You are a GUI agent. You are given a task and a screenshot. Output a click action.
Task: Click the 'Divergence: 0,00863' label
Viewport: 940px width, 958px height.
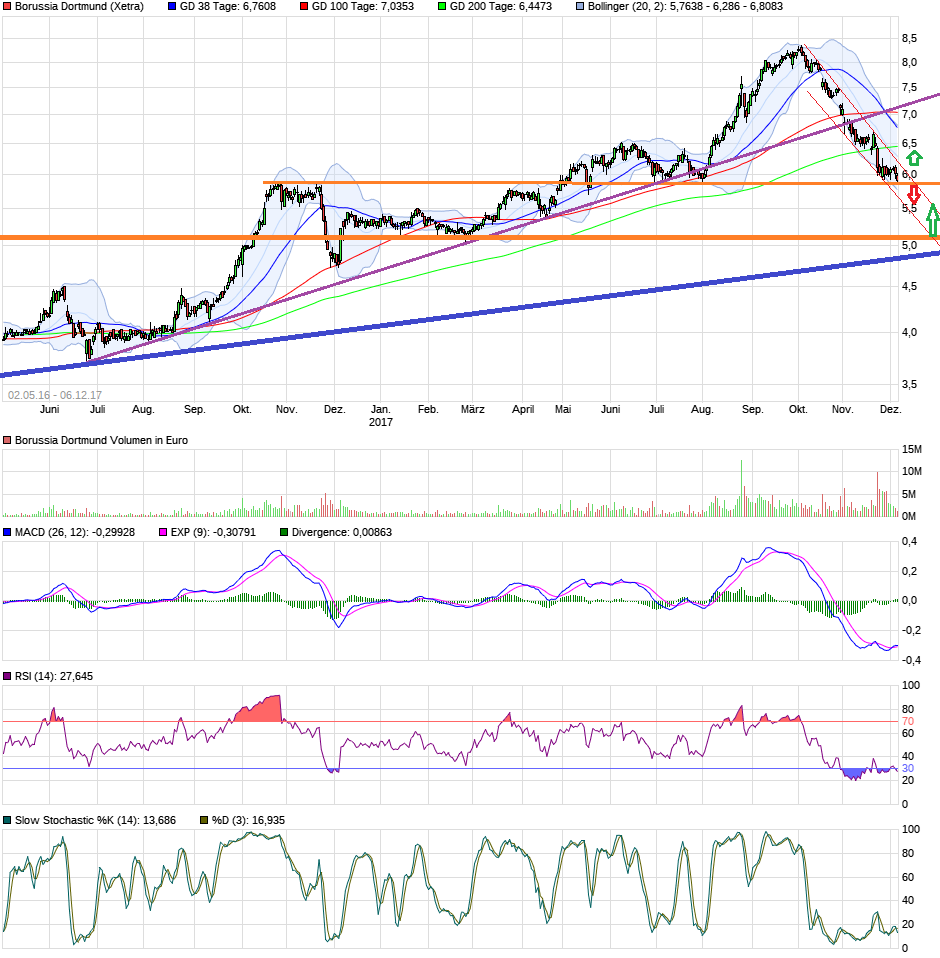(x=342, y=533)
